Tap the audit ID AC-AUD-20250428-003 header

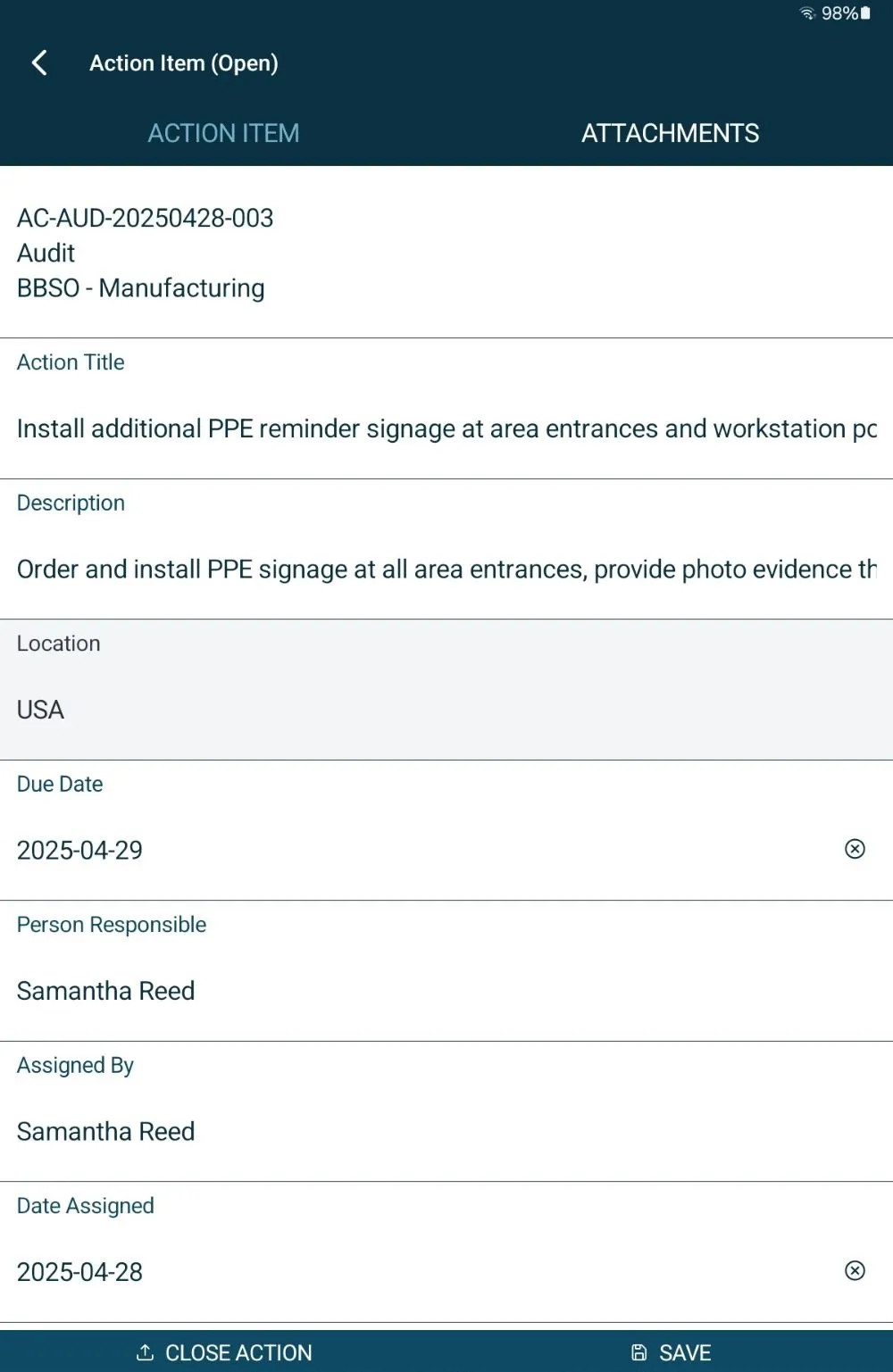146,218
